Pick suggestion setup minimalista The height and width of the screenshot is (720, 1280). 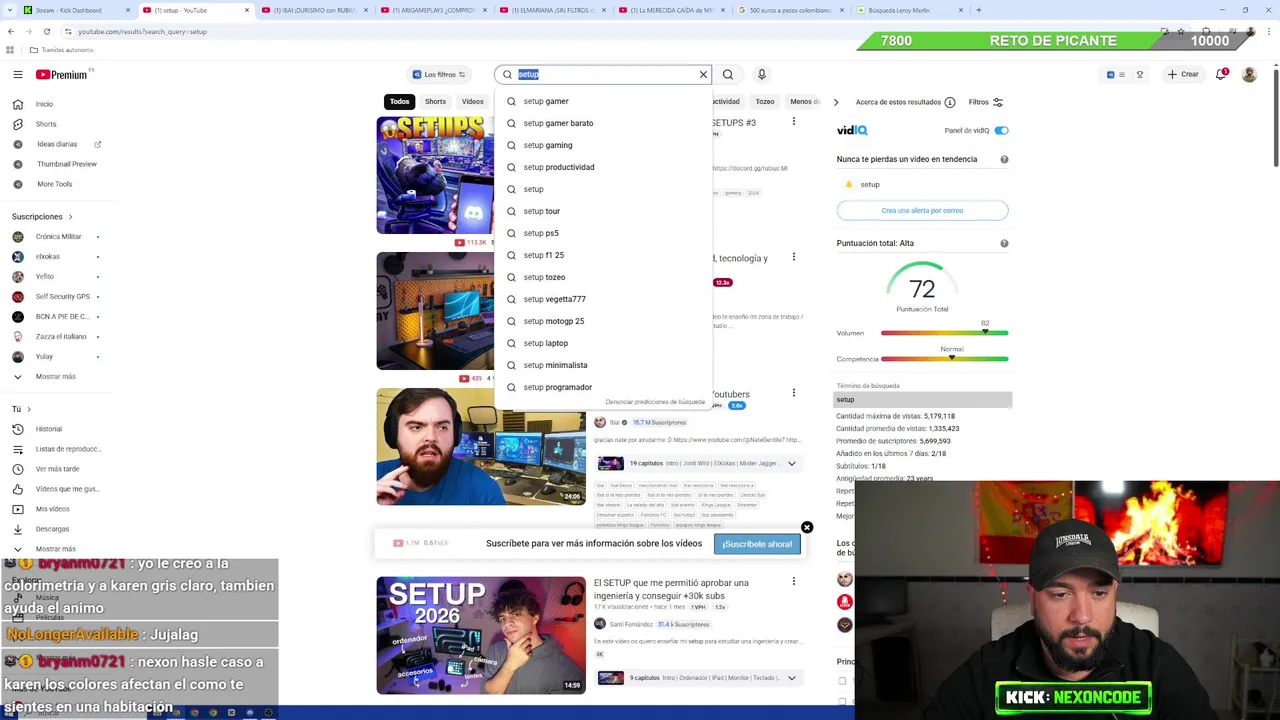(603, 365)
